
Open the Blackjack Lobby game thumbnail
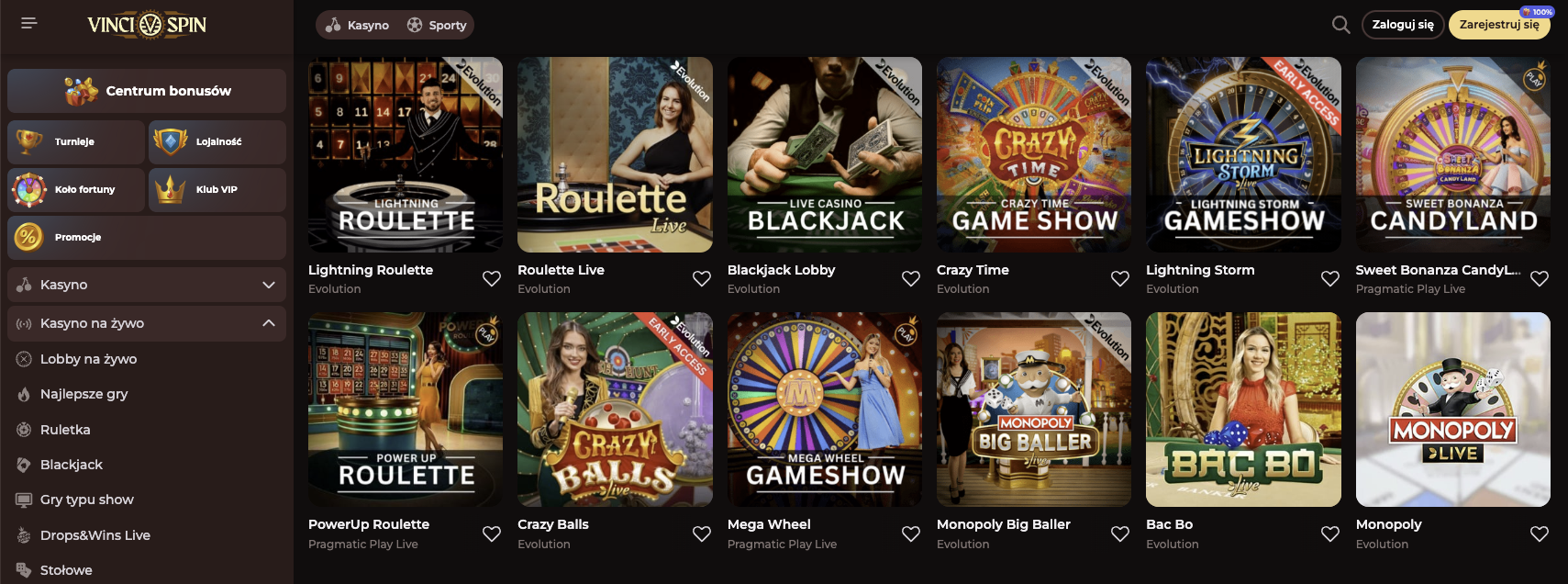[x=824, y=154]
